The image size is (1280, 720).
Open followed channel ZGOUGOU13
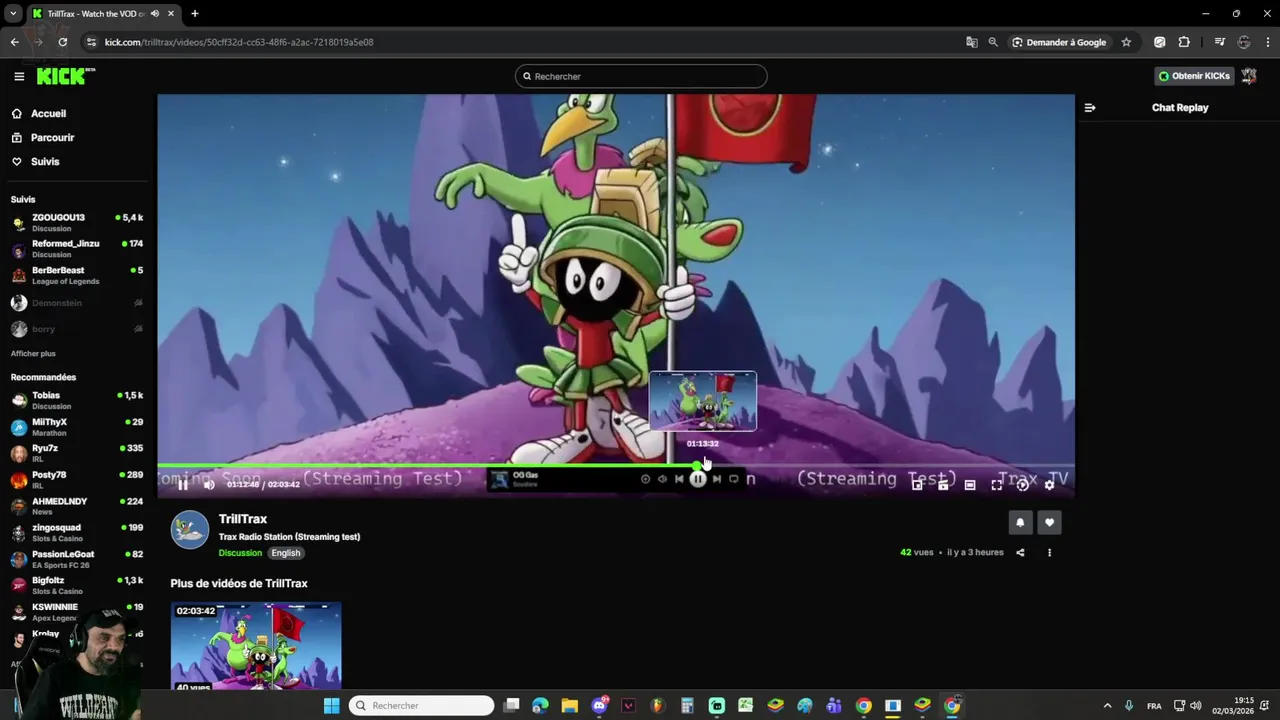(x=76, y=222)
